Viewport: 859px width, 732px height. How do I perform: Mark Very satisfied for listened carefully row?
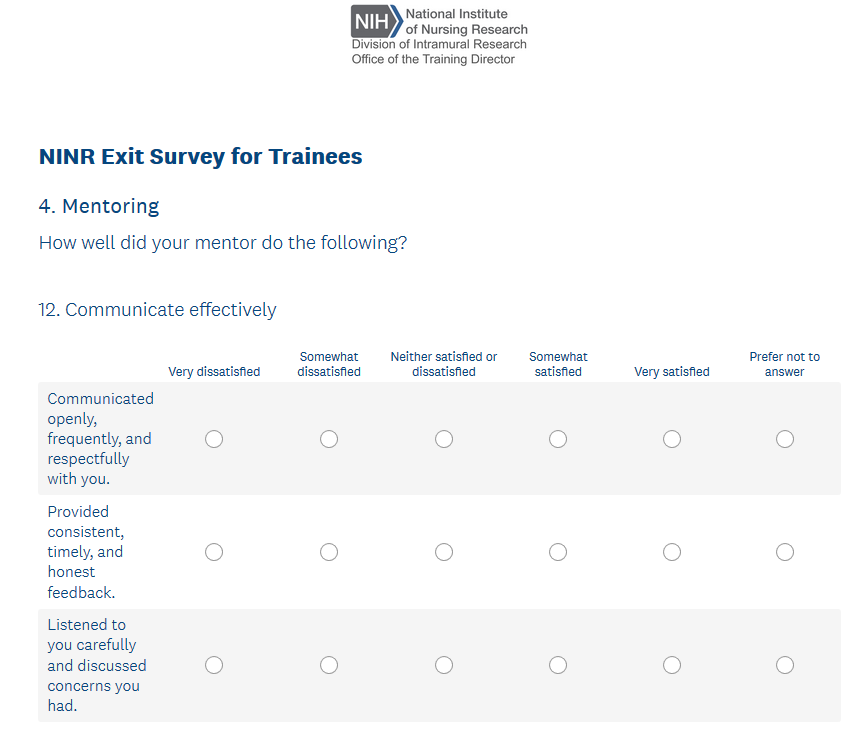[x=672, y=665]
